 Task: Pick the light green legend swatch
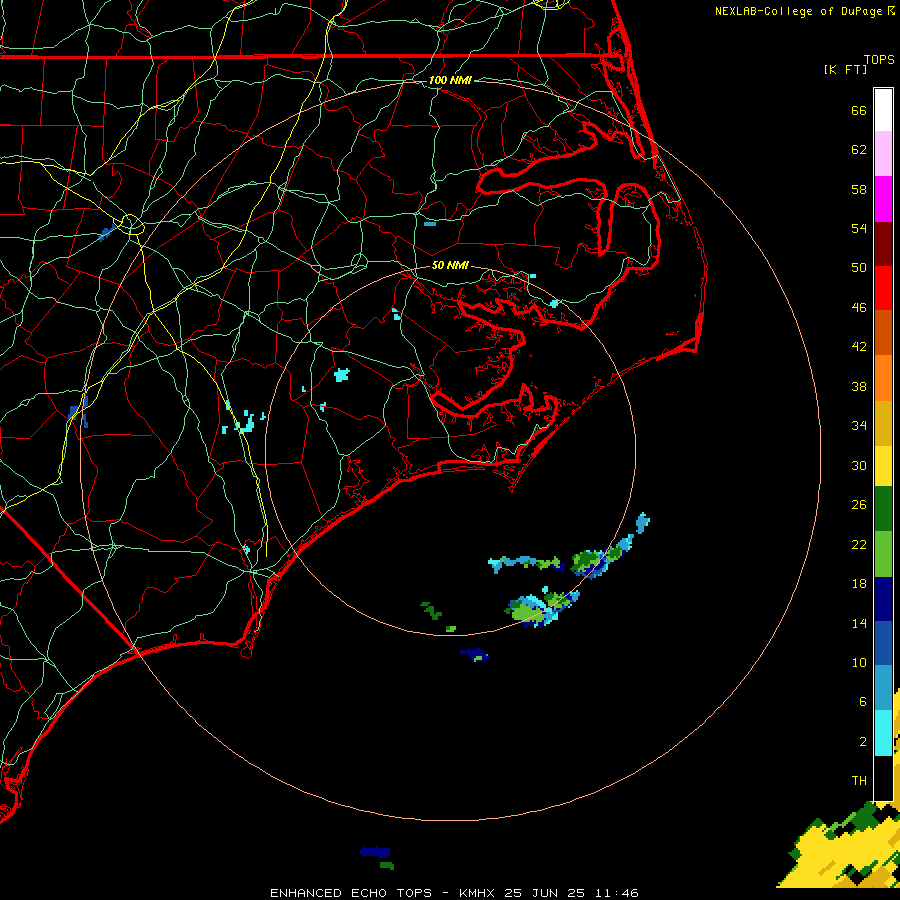click(x=883, y=554)
